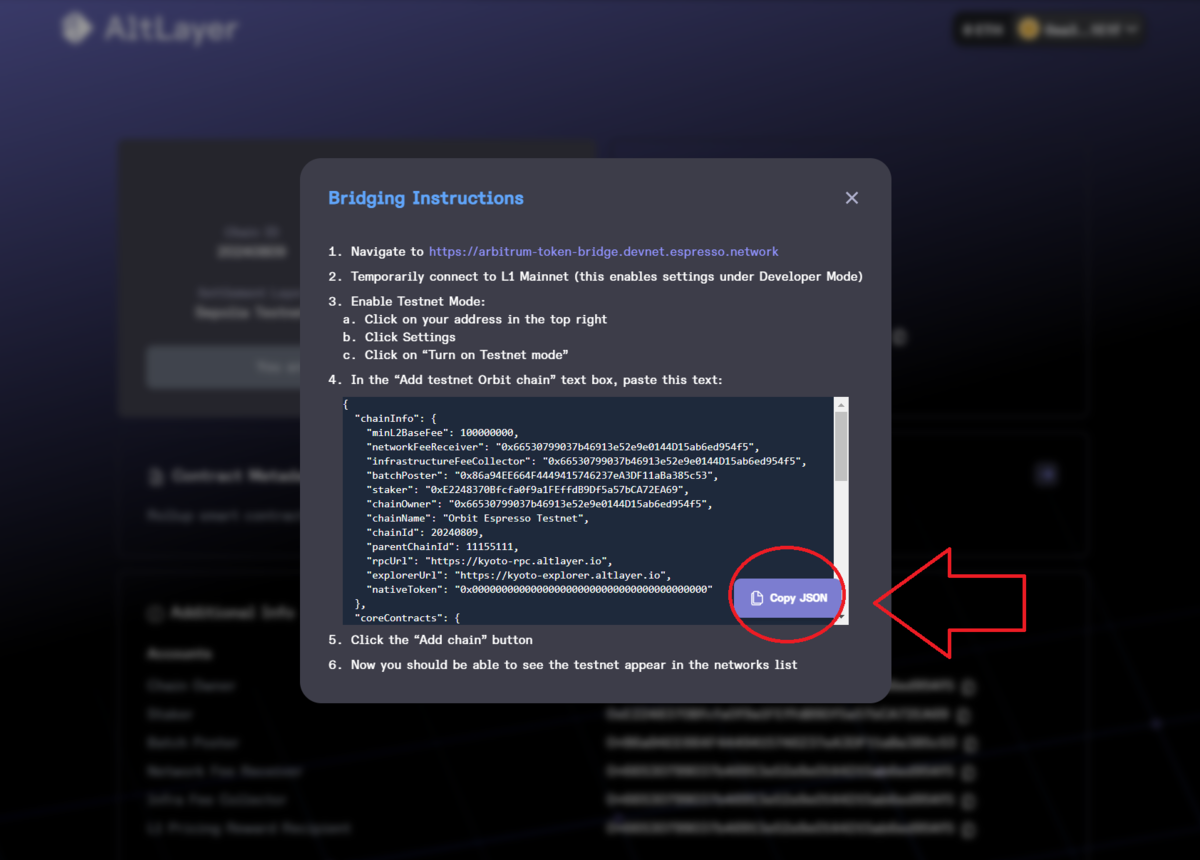1200x860 pixels.
Task: Click the "rpcUrl" kyoto-rpc.altlayer.io line
Action: tap(489, 561)
